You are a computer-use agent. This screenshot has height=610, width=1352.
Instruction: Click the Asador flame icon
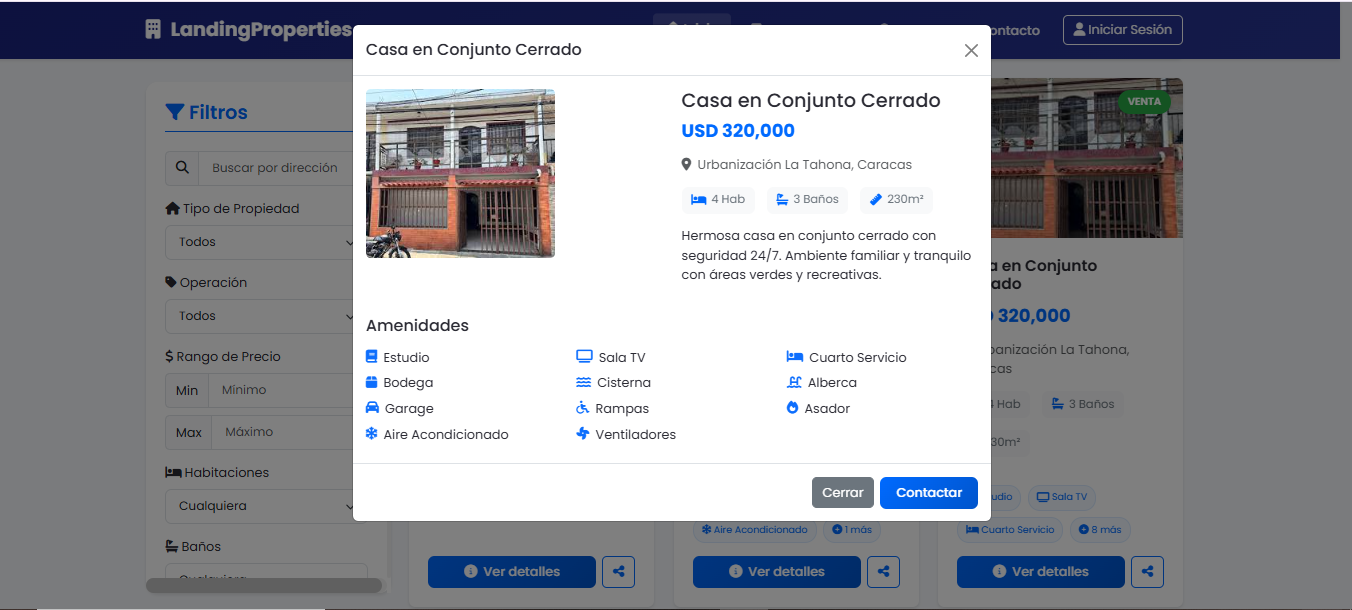click(793, 408)
